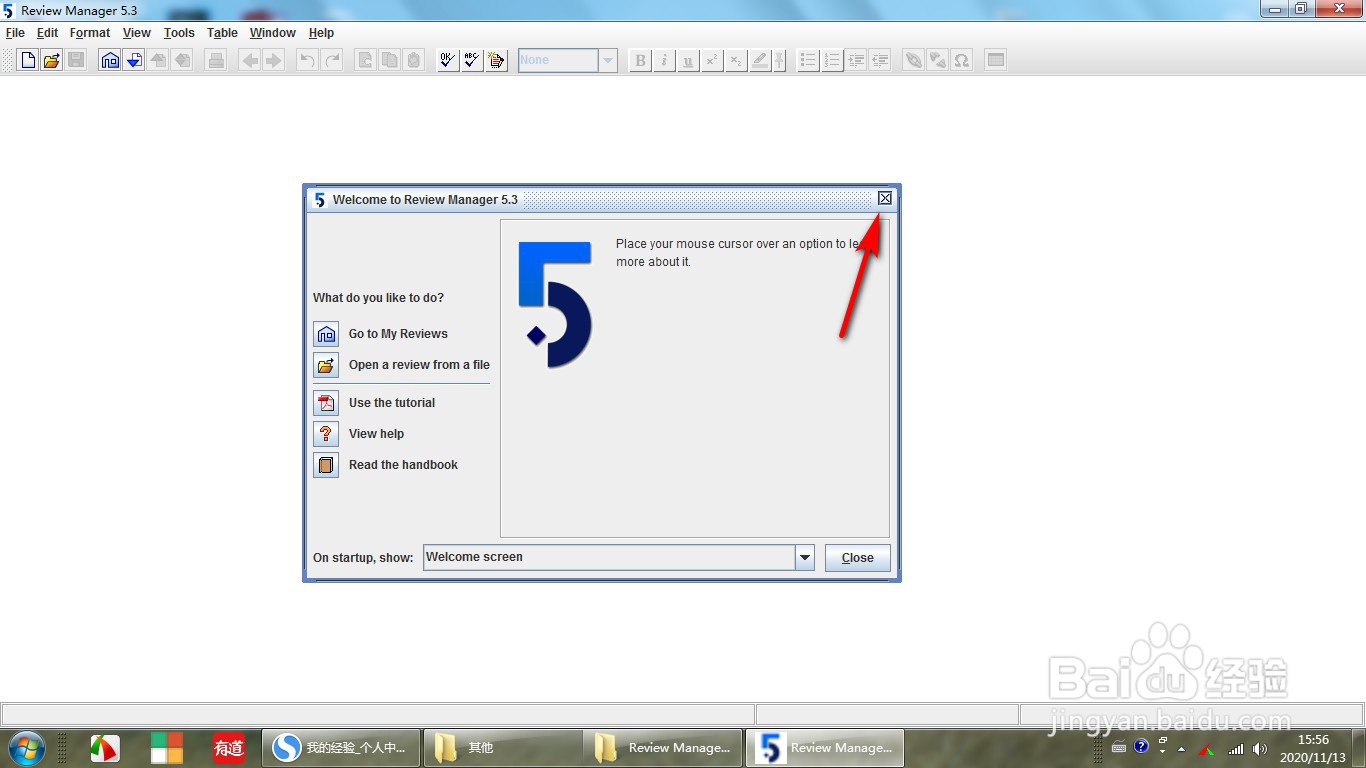Run the ABC spell check toolbar icon

(x=472, y=60)
